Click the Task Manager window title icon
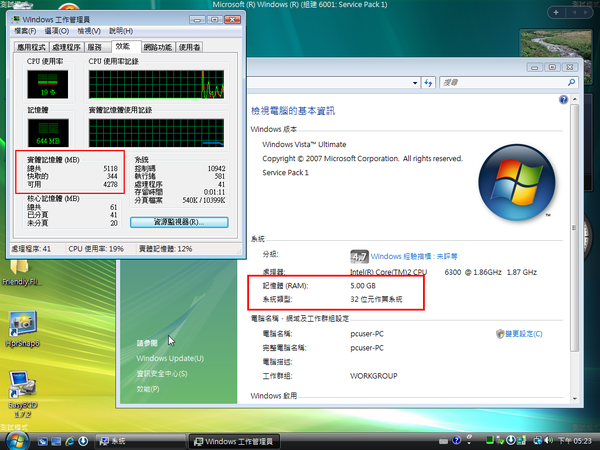The height and width of the screenshot is (450, 600). [16, 20]
